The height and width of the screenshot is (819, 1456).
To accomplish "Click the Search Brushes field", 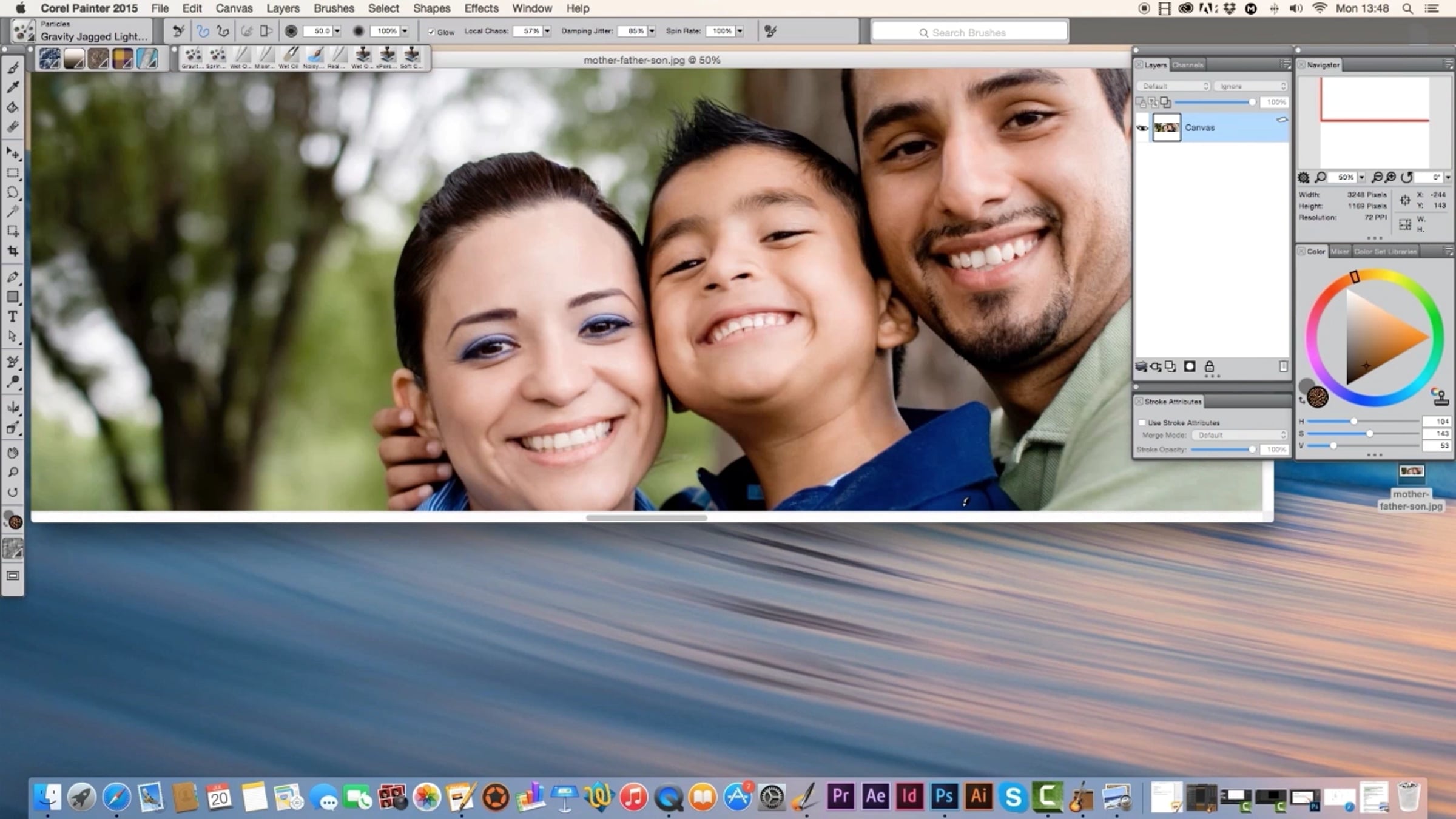I will click(969, 32).
